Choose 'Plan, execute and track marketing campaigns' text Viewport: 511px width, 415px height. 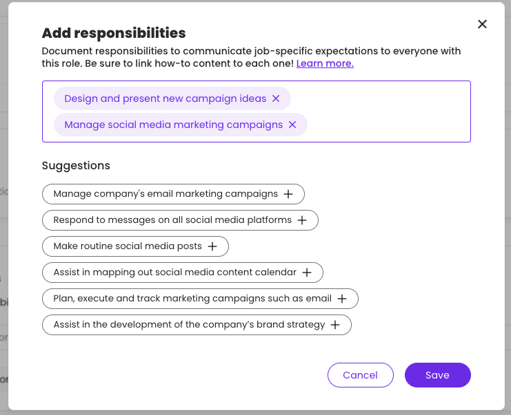click(x=192, y=298)
